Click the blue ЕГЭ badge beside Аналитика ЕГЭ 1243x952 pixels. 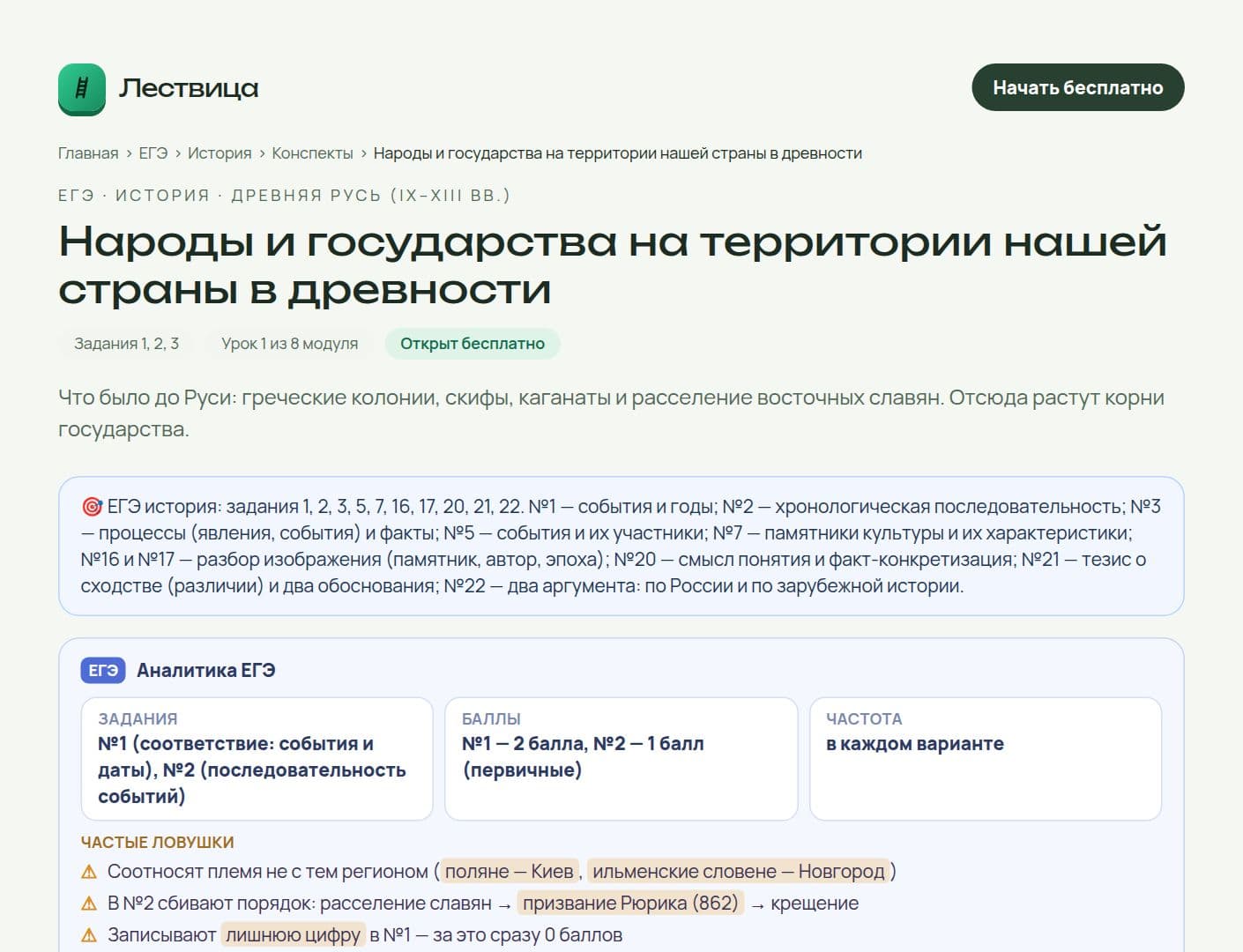[x=103, y=671]
